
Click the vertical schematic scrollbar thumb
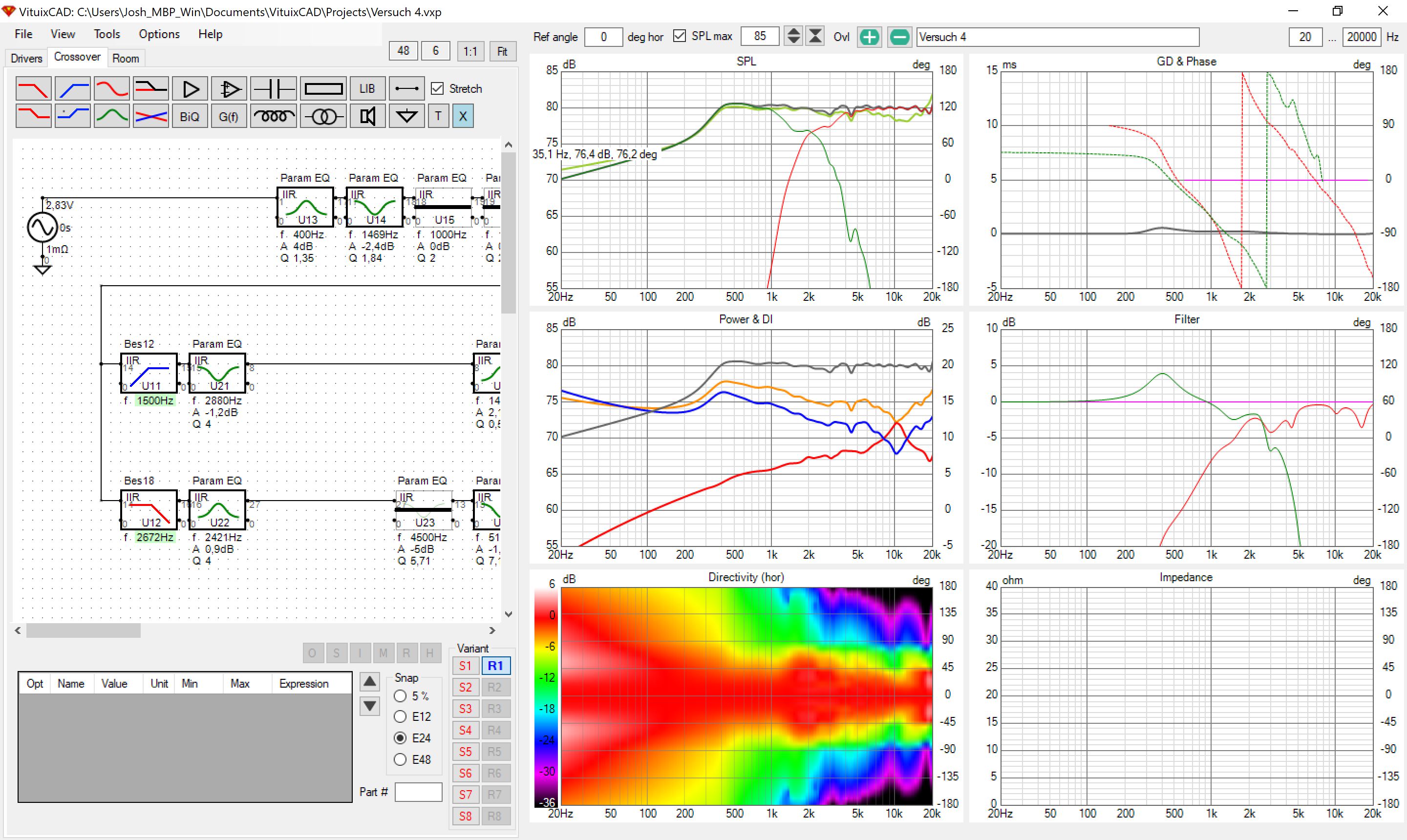[509, 233]
